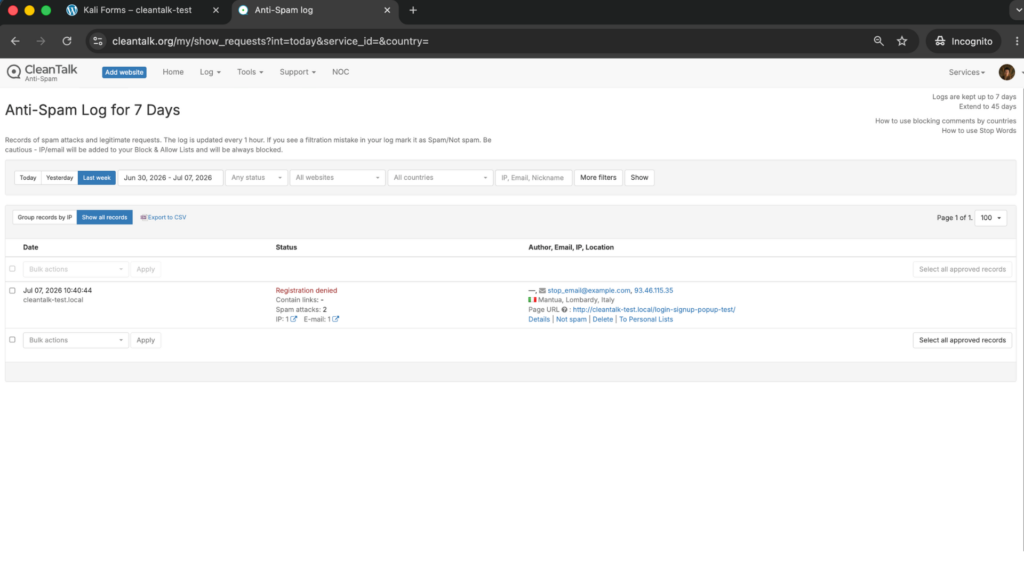1024x576 pixels.
Task: Open the Log dropdown menu
Action: tap(210, 72)
